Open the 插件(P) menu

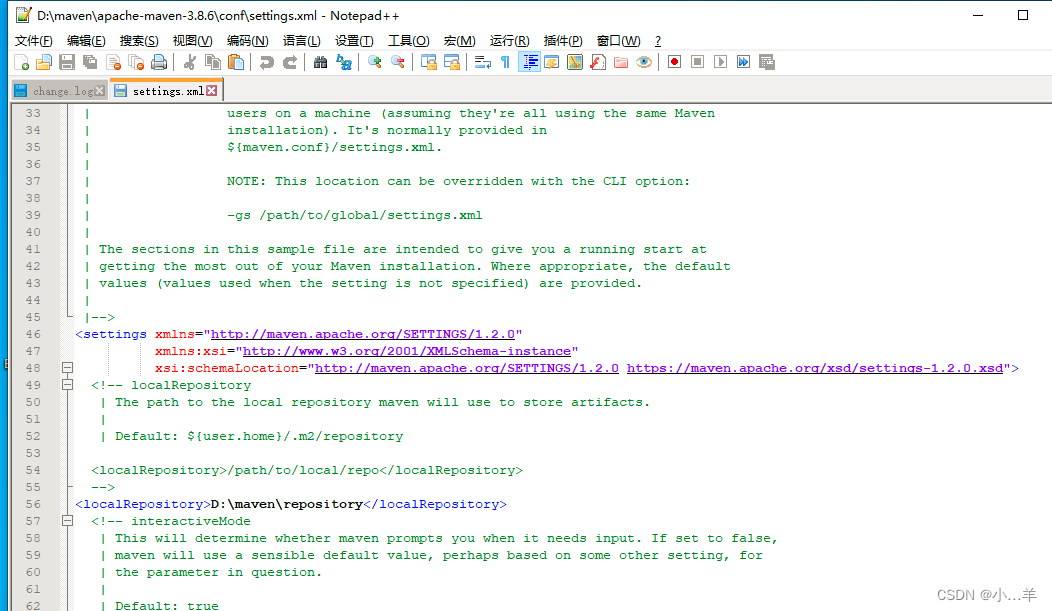click(x=563, y=41)
